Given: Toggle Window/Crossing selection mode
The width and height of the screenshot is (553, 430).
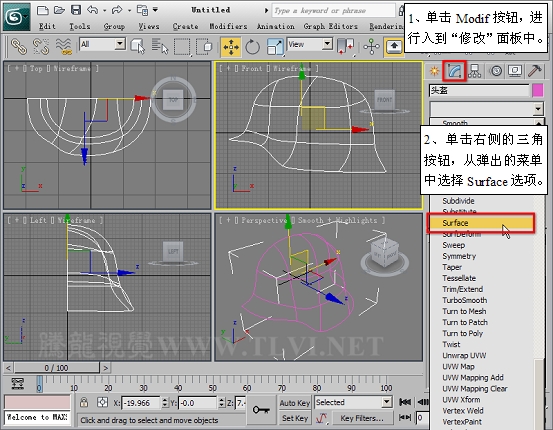Looking at the screenshot, I should pos(204,47).
